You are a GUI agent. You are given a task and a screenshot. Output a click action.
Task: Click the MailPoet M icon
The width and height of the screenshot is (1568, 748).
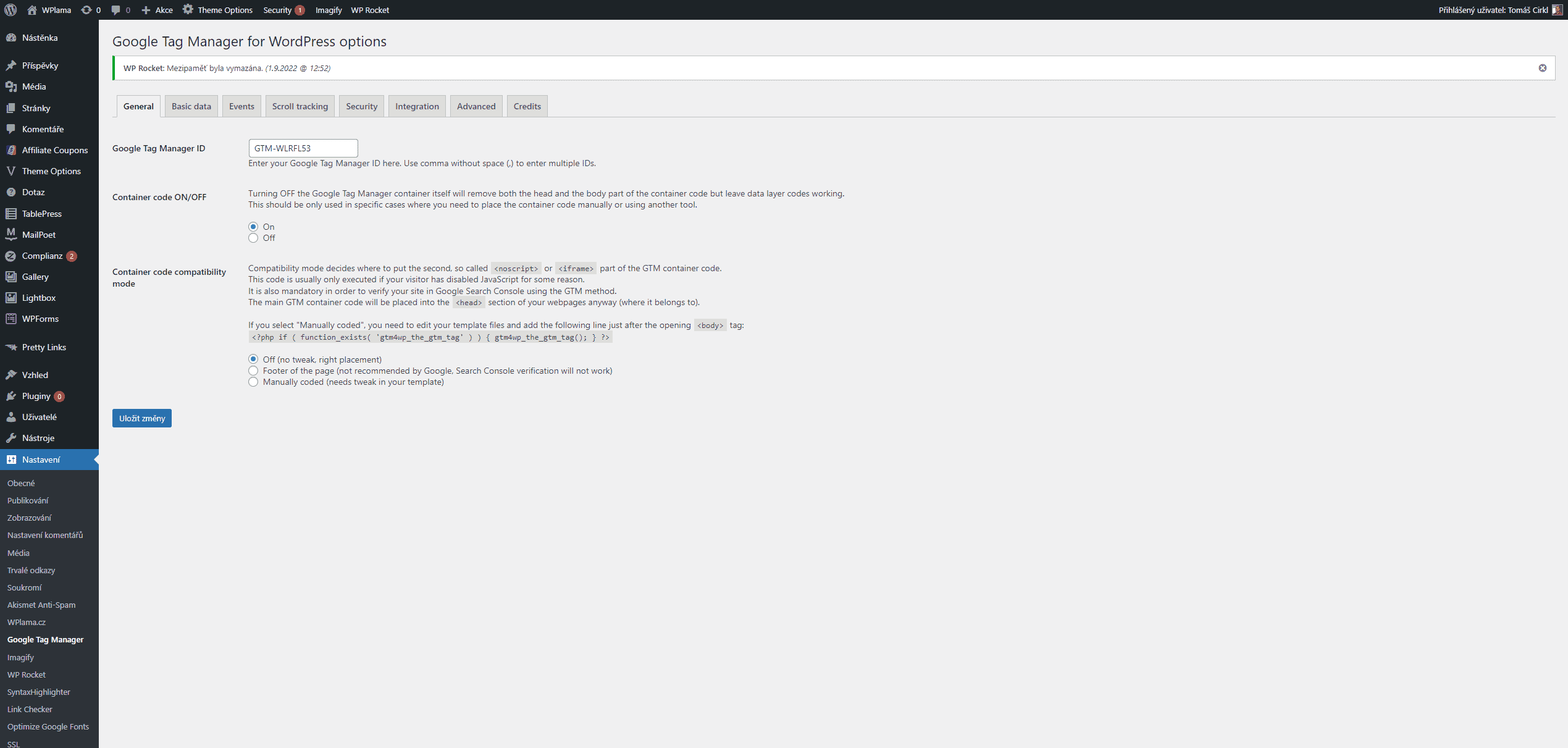pyautogui.click(x=11, y=235)
